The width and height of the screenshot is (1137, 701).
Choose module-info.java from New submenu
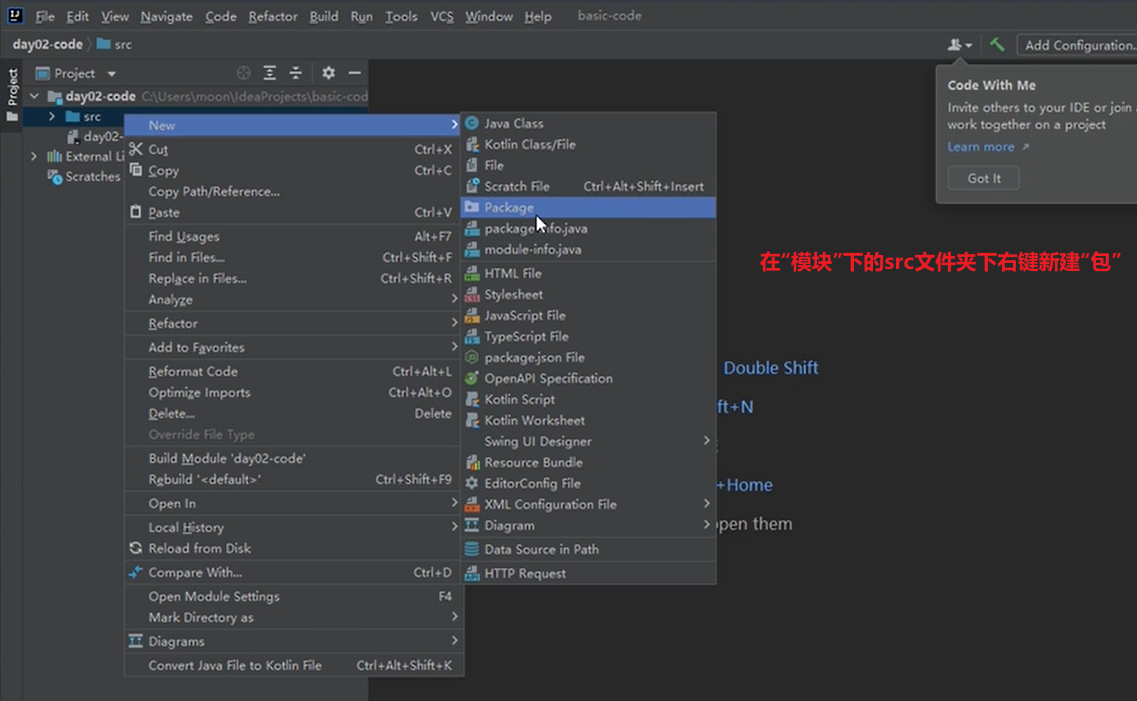pos(588,249)
